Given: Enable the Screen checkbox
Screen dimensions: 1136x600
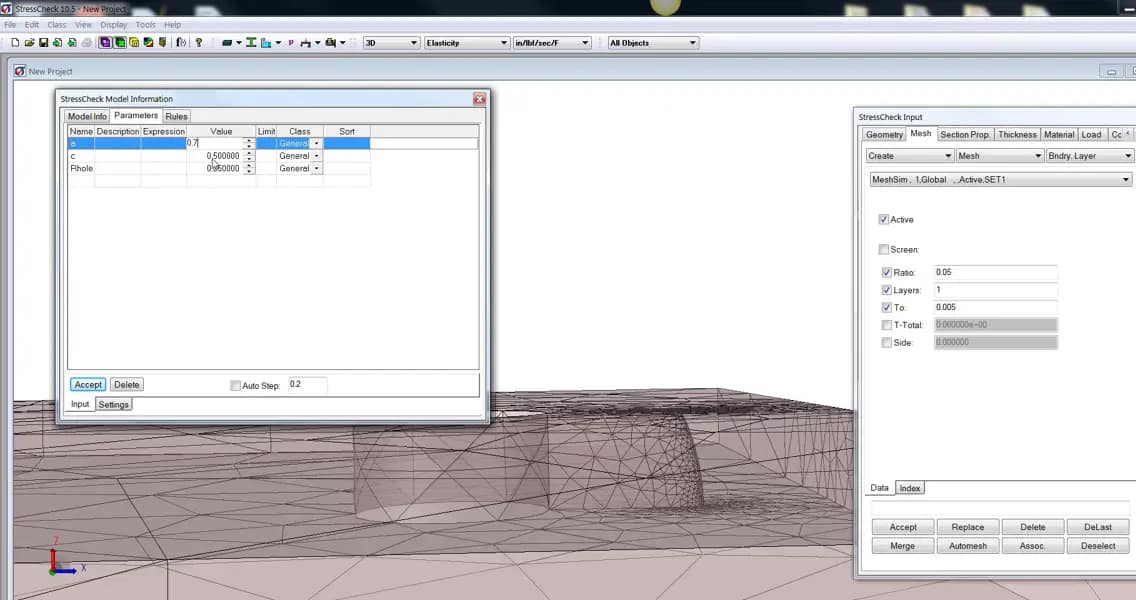Looking at the screenshot, I should 884,250.
